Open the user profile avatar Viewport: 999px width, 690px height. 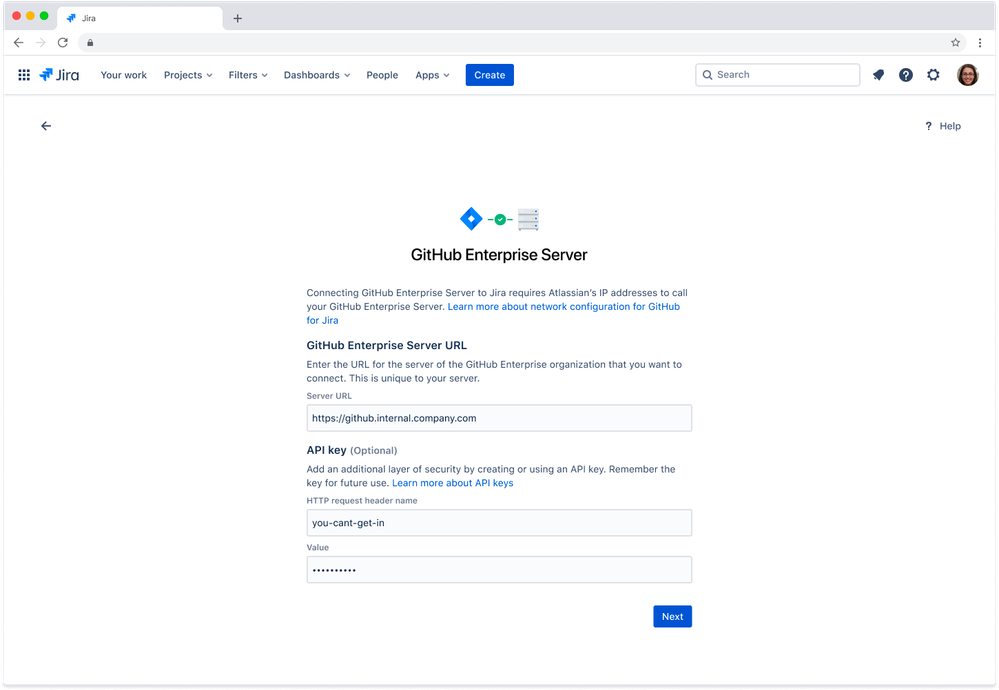pyautogui.click(x=967, y=75)
